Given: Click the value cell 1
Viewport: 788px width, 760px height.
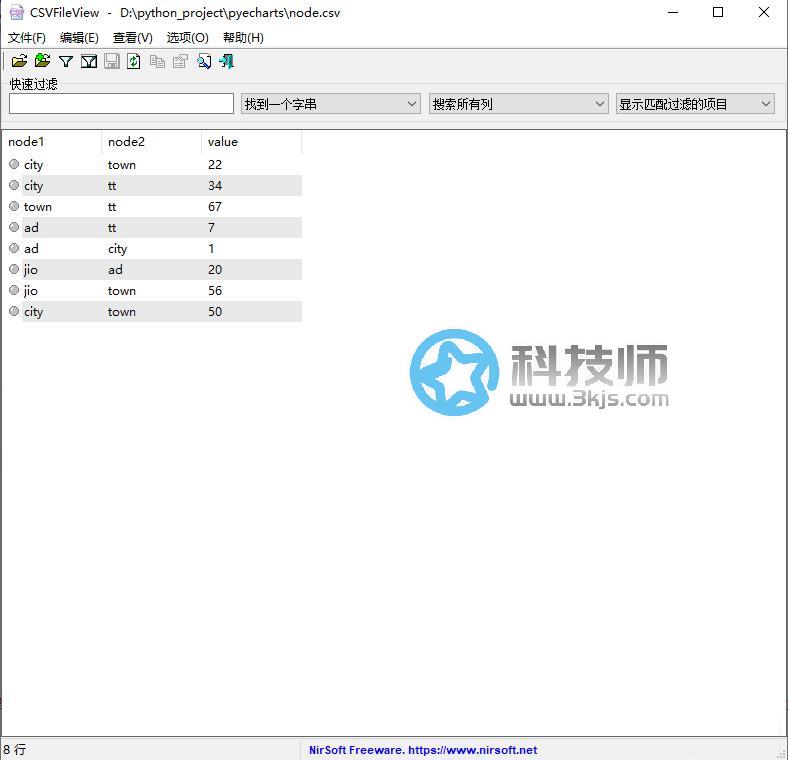Looking at the screenshot, I should 211,248.
